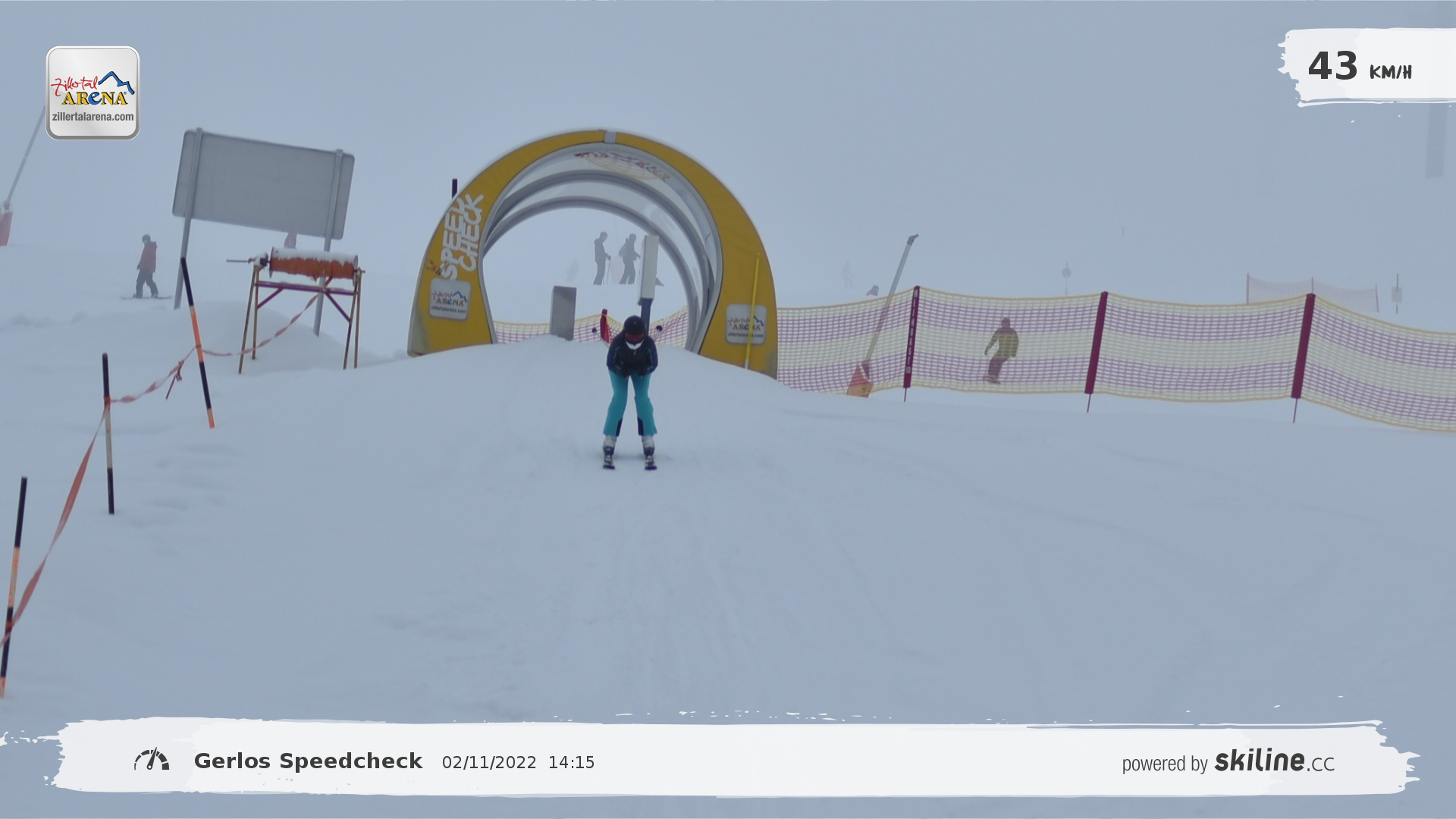Screen dimensions: 1456x819
Task: Click the 02/11/2022 date text
Action: pyautogui.click(x=489, y=763)
